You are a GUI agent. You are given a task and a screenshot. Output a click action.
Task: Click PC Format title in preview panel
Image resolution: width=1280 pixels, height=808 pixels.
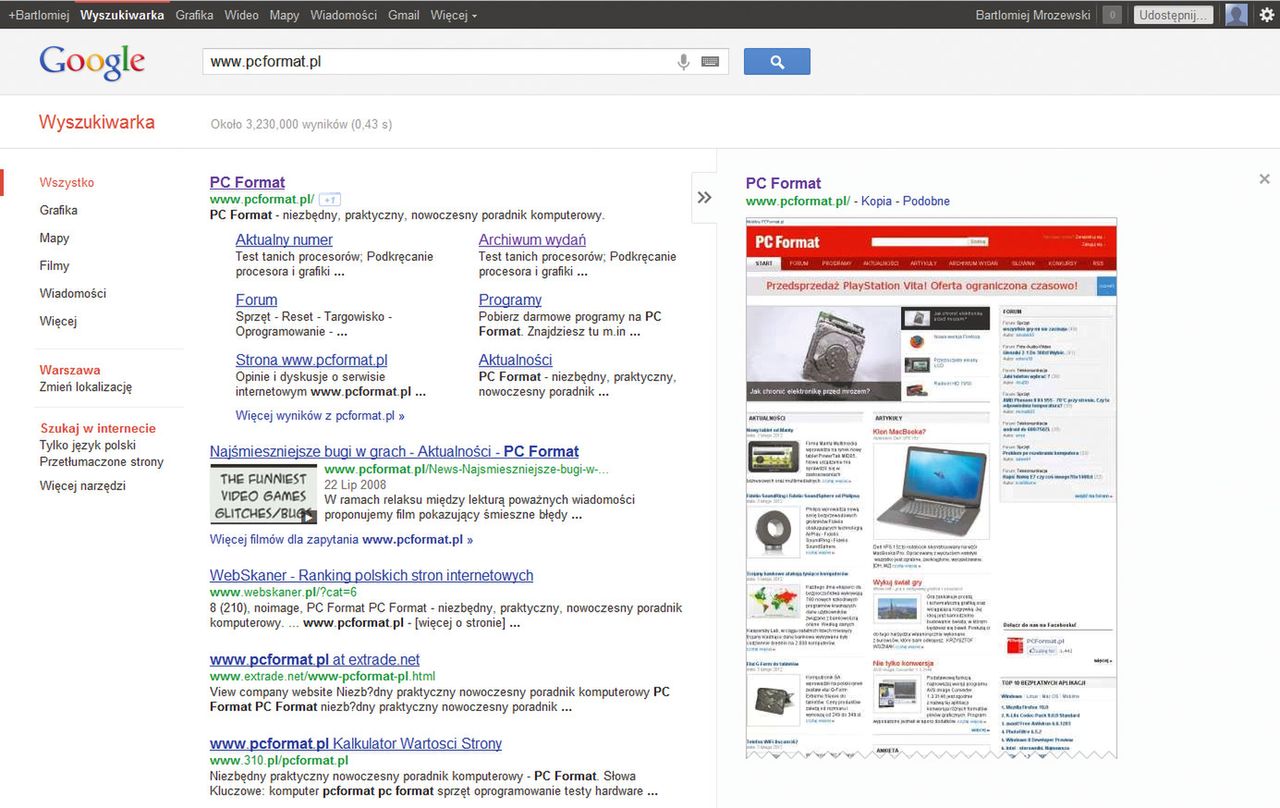click(783, 183)
